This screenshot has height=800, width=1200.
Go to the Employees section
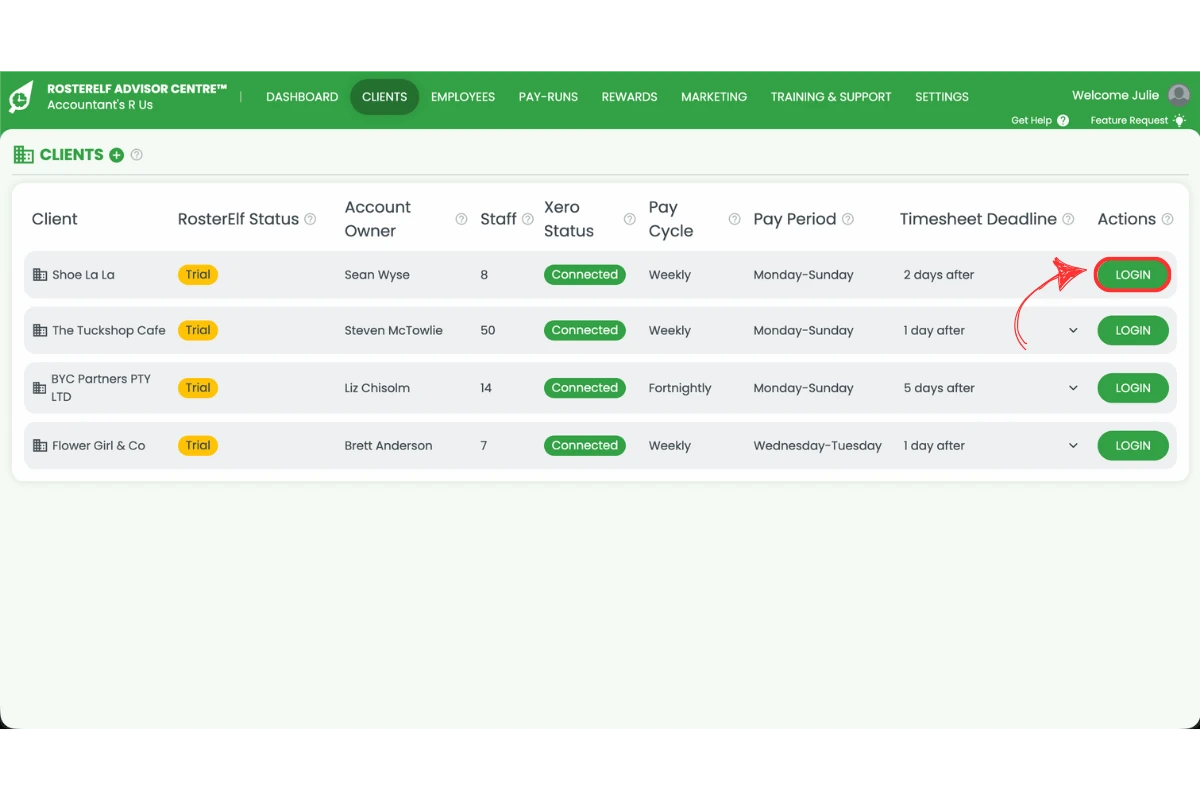click(x=463, y=97)
